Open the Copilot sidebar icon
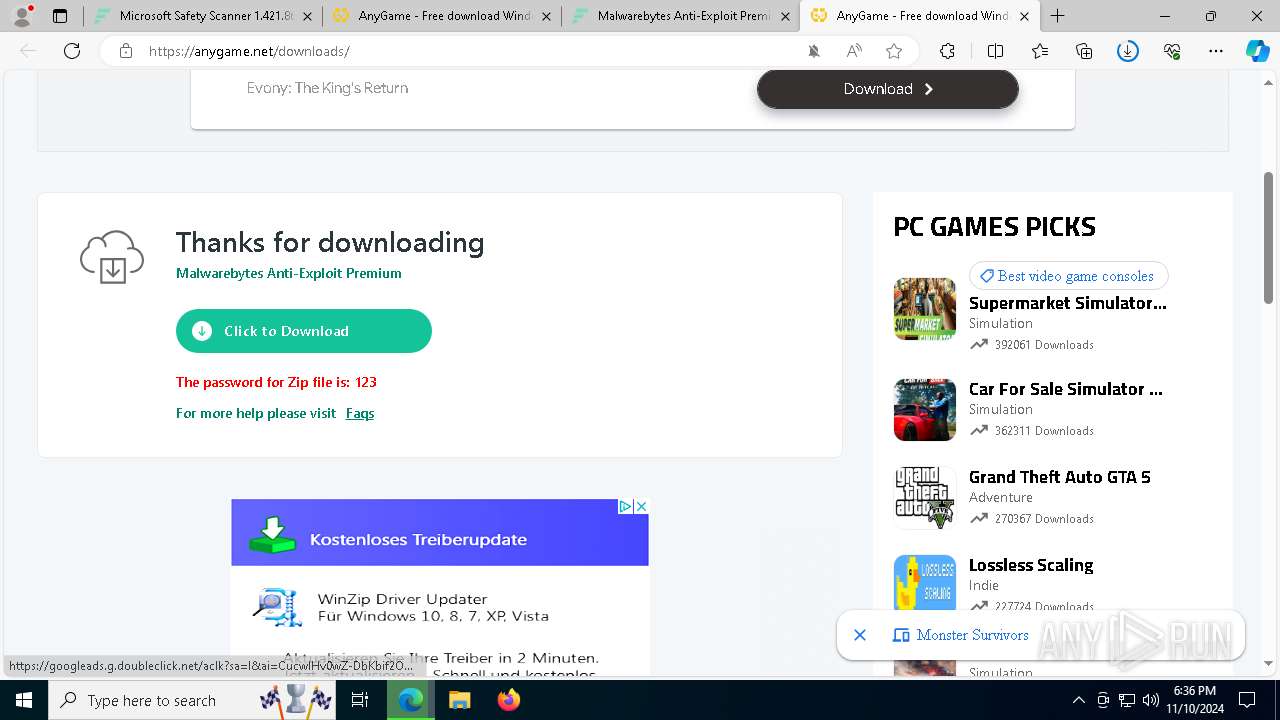 1258,51
